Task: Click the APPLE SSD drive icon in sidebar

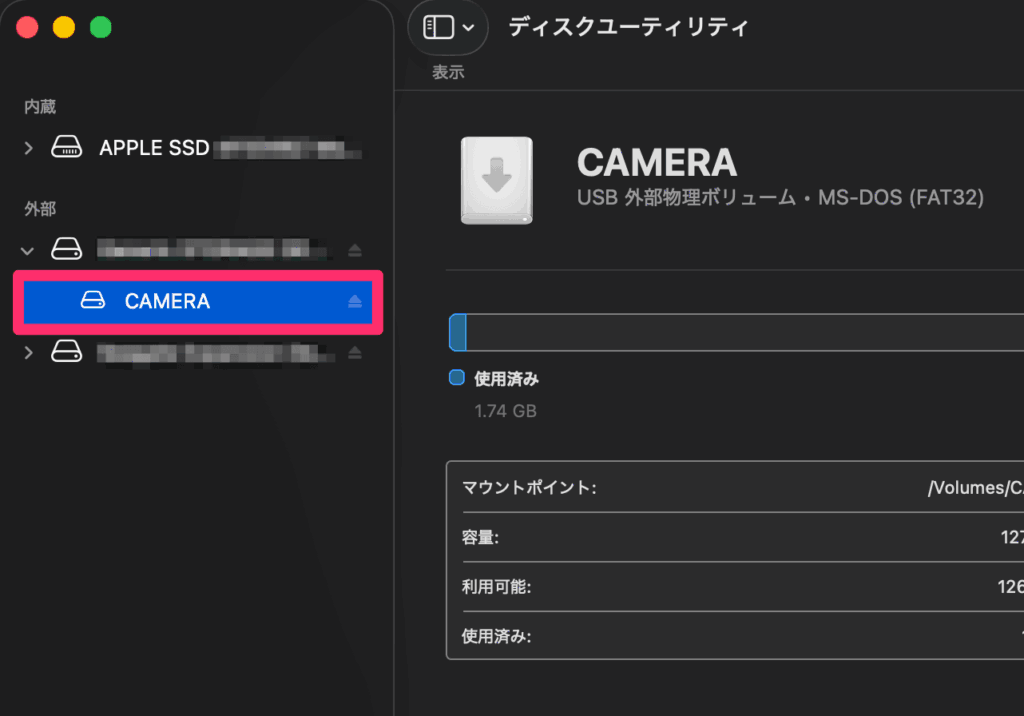Action: point(66,148)
